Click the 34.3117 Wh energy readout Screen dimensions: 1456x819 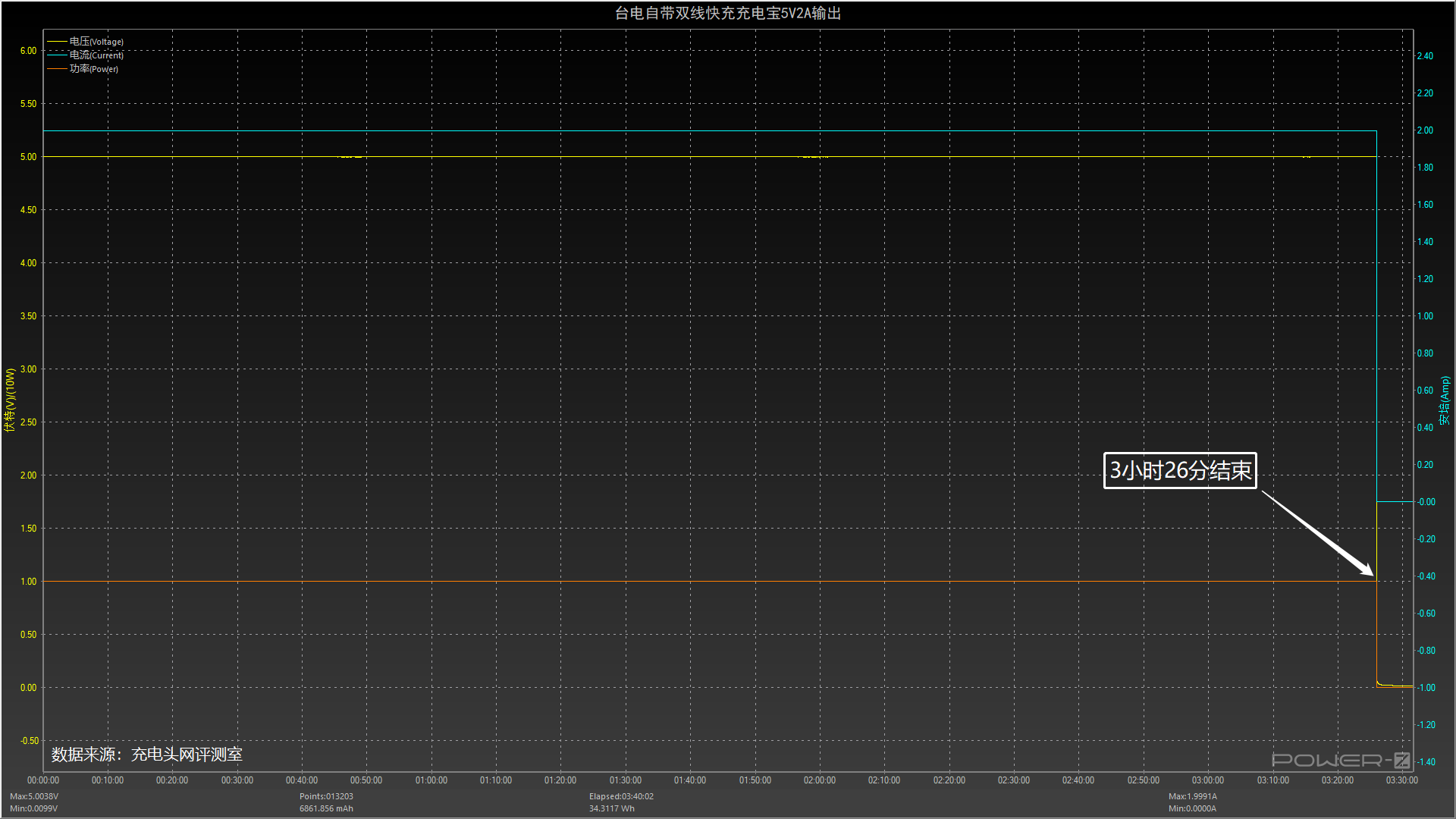(x=611, y=808)
